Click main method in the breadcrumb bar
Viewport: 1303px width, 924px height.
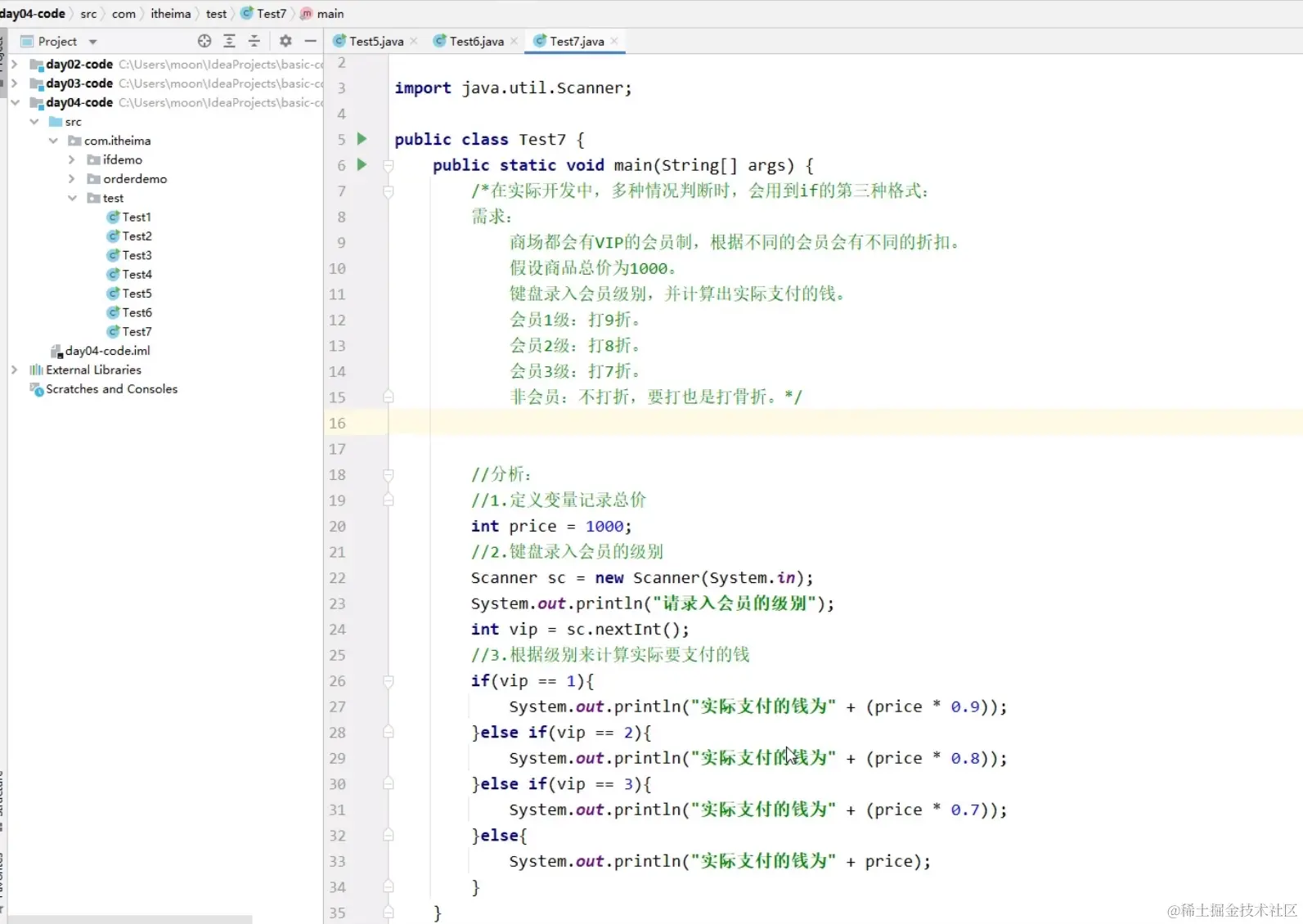322,13
